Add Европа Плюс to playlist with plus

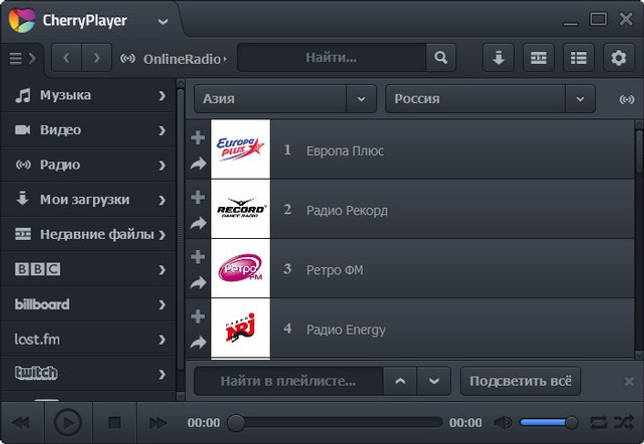click(x=198, y=138)
